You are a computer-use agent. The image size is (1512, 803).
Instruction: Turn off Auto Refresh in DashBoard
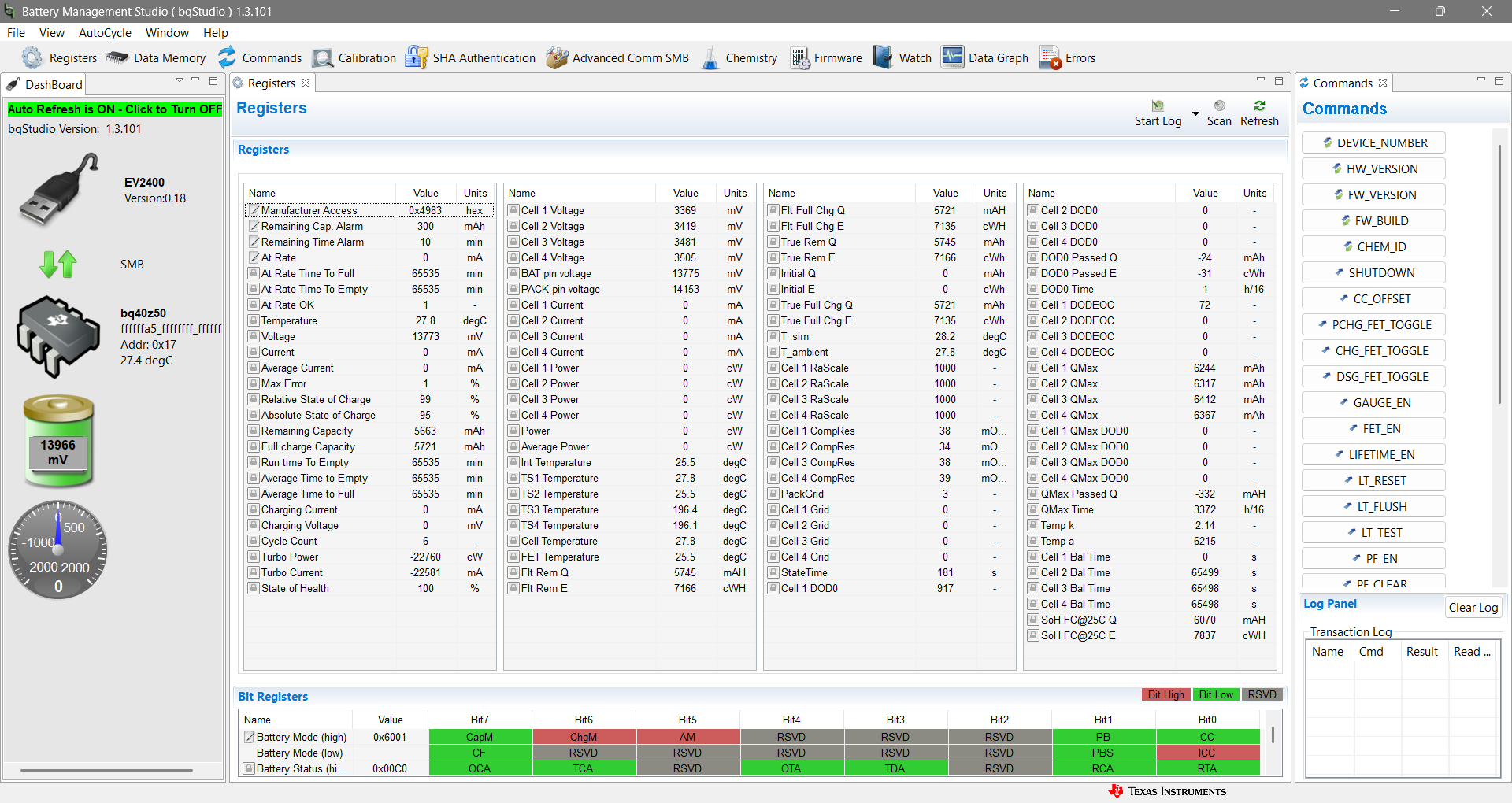pos(115,109)
